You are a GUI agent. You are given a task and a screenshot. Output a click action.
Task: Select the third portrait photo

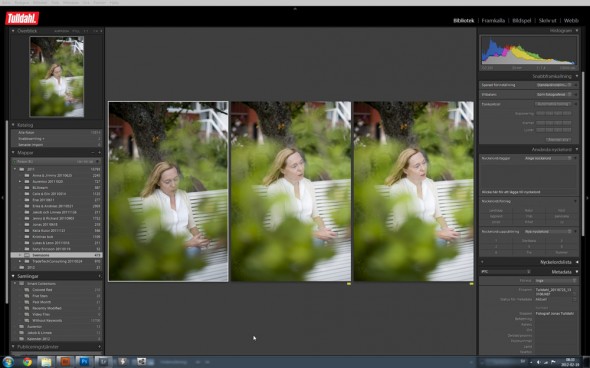pos(414,191)
